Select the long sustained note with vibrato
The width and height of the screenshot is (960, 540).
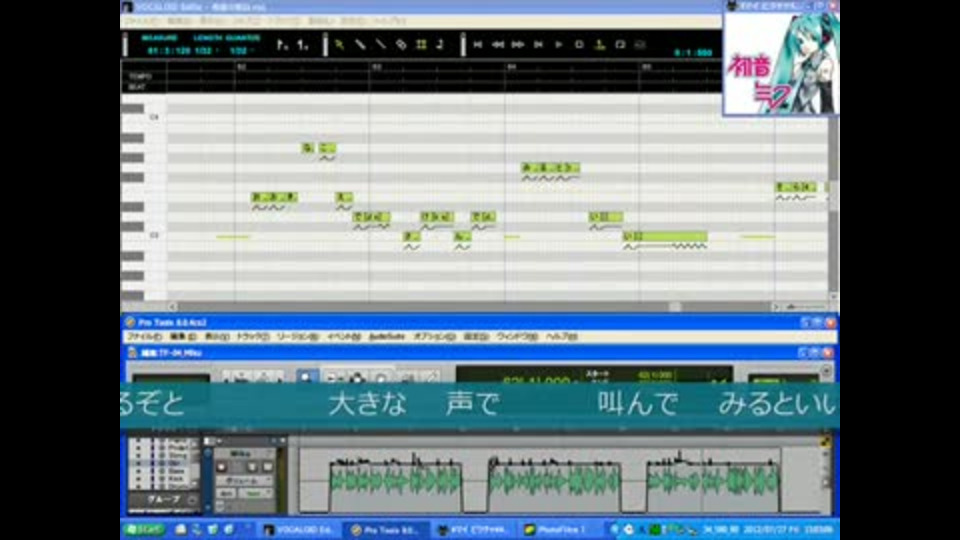tap(666, 236)
